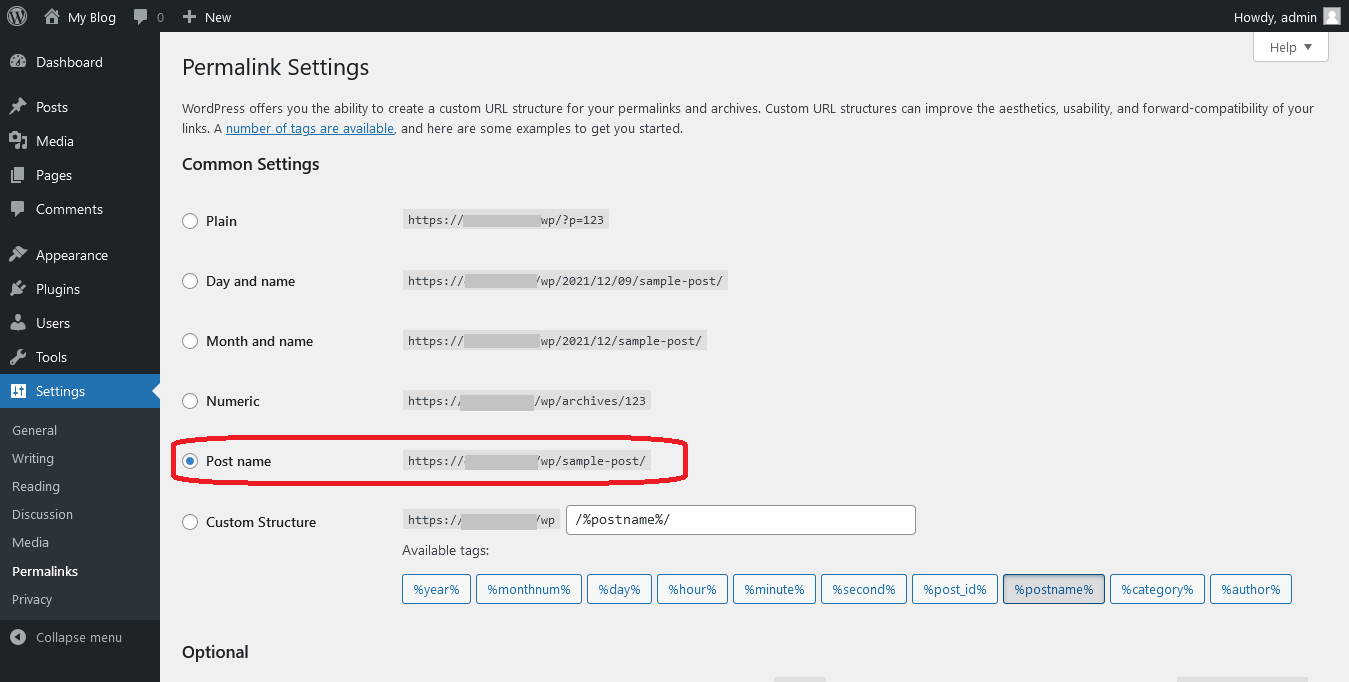Expand the Help dropdown tab
Image resolution: width=1349 pixels, height=682 pixels.
click(1290, 47)
